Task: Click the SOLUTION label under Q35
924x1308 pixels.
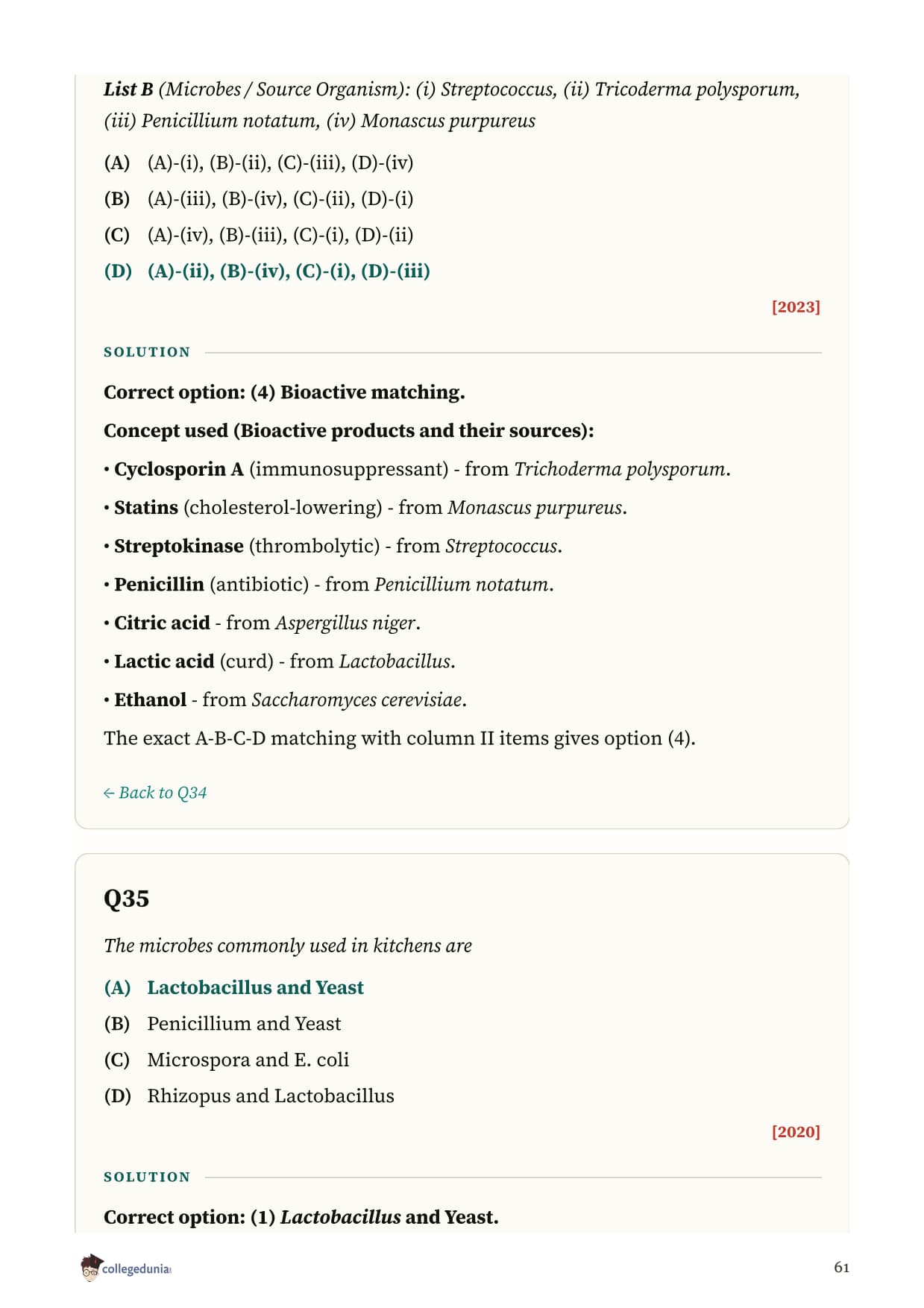Action: click(x=147, y=1177)
